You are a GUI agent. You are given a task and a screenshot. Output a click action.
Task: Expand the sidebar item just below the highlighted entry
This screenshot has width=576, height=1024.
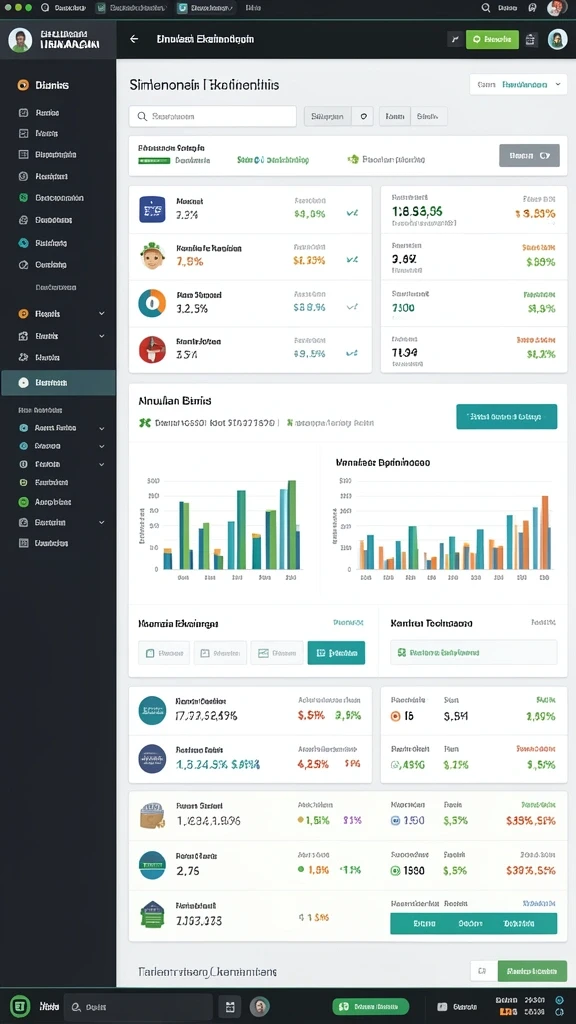[x=61, y=428]
